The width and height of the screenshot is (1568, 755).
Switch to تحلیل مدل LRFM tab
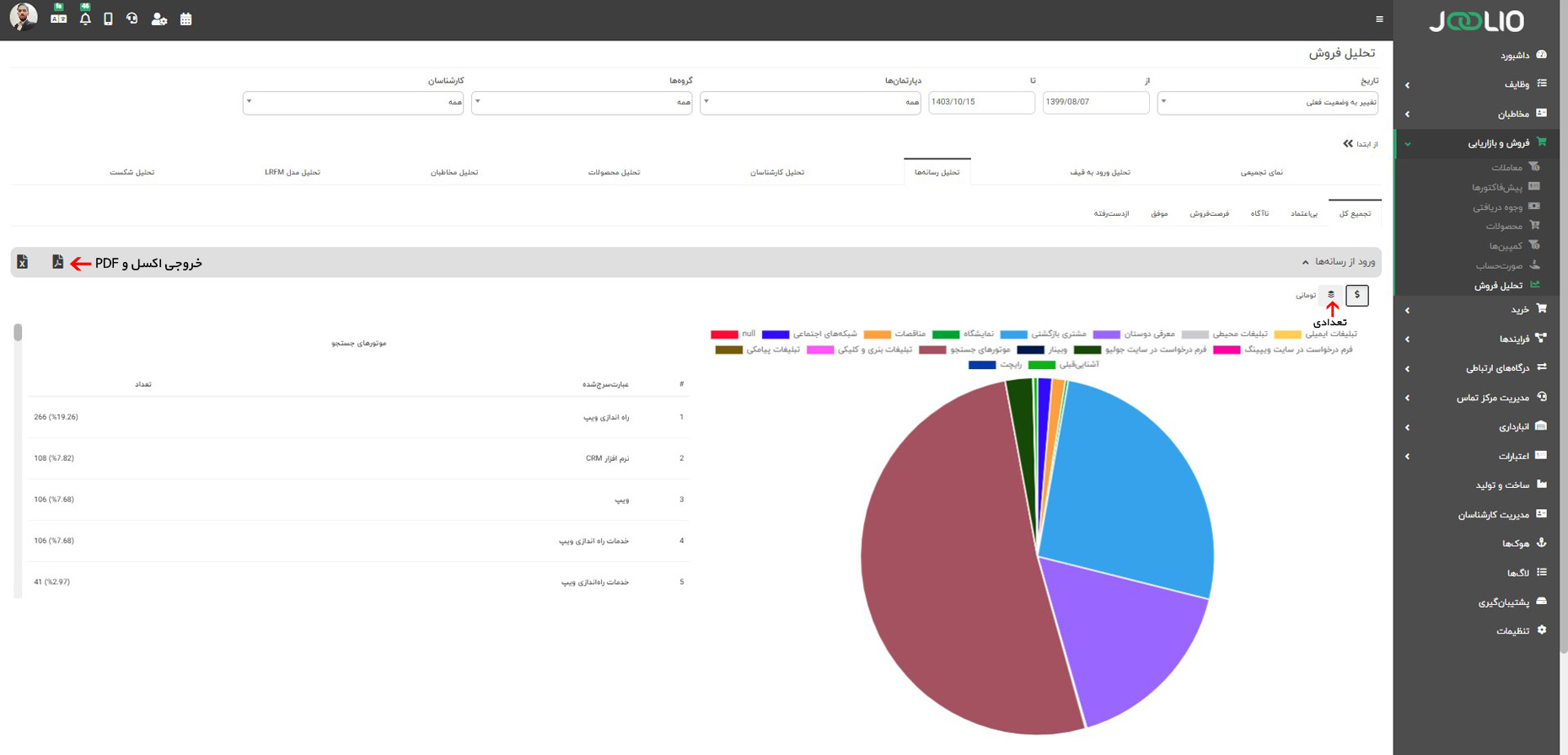293,172
